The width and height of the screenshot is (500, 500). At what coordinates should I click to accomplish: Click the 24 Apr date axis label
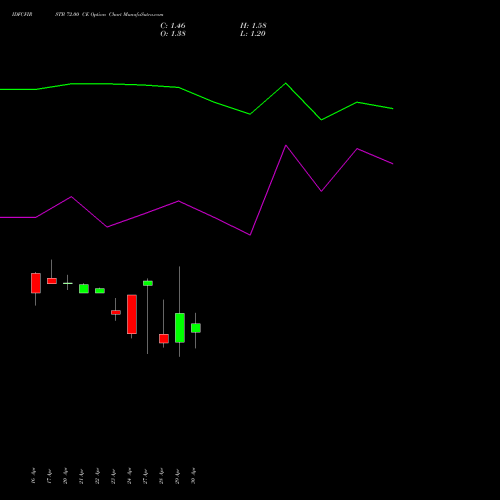129,476
